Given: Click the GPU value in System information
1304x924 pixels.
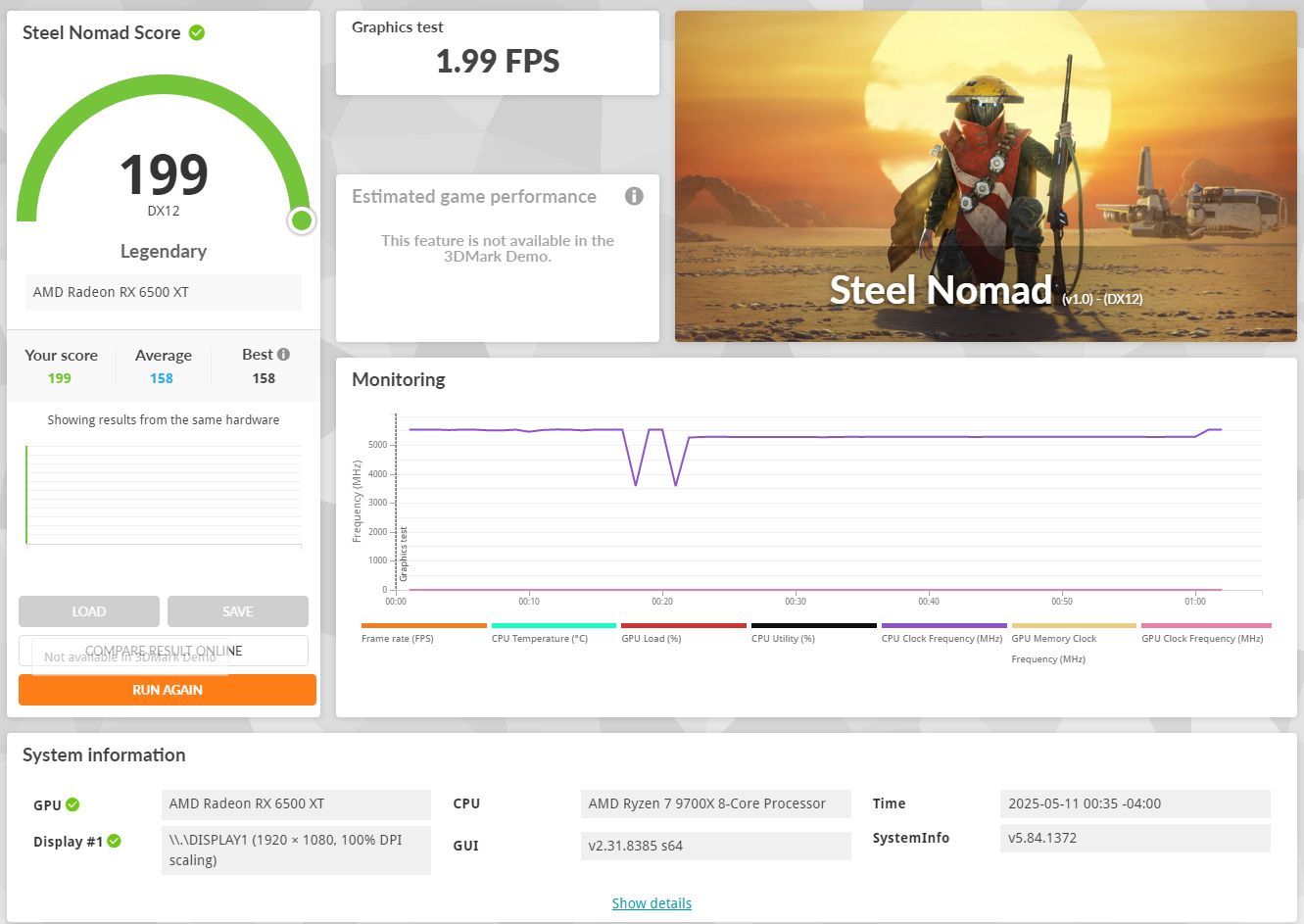Looking at the screenshot, I should click(x=296, y=804).
